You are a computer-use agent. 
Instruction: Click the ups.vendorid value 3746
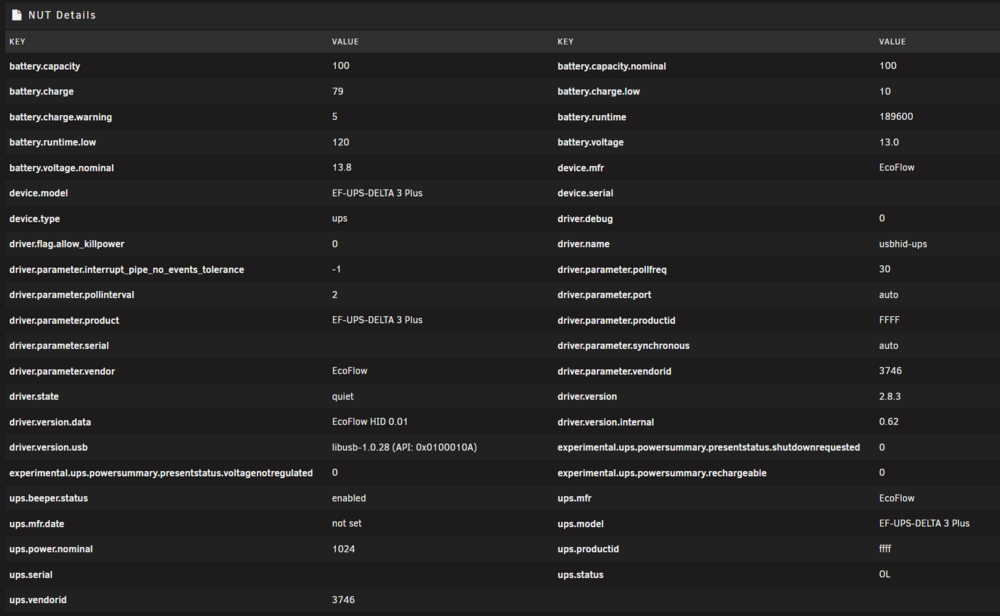343,600
